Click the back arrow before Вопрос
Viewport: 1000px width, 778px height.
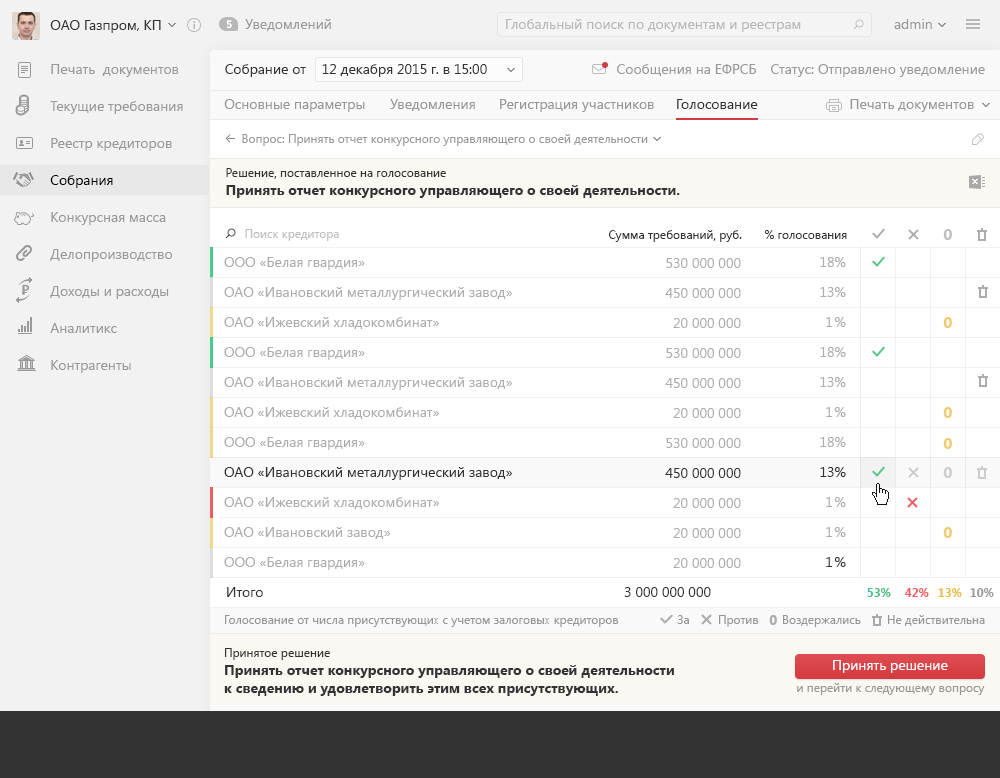tap(230, 139)
